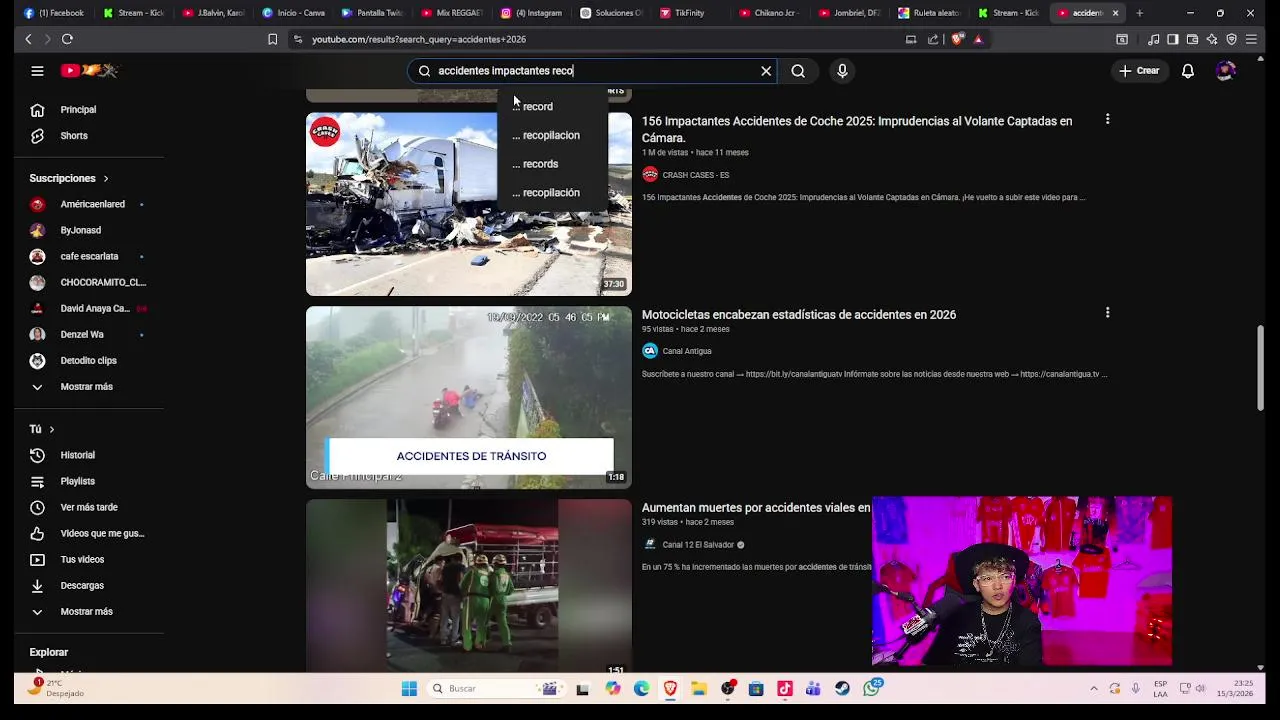Select the accented 'recopilación' suggestion
This screenshot has height=720, width=1280.
(552, 192)
